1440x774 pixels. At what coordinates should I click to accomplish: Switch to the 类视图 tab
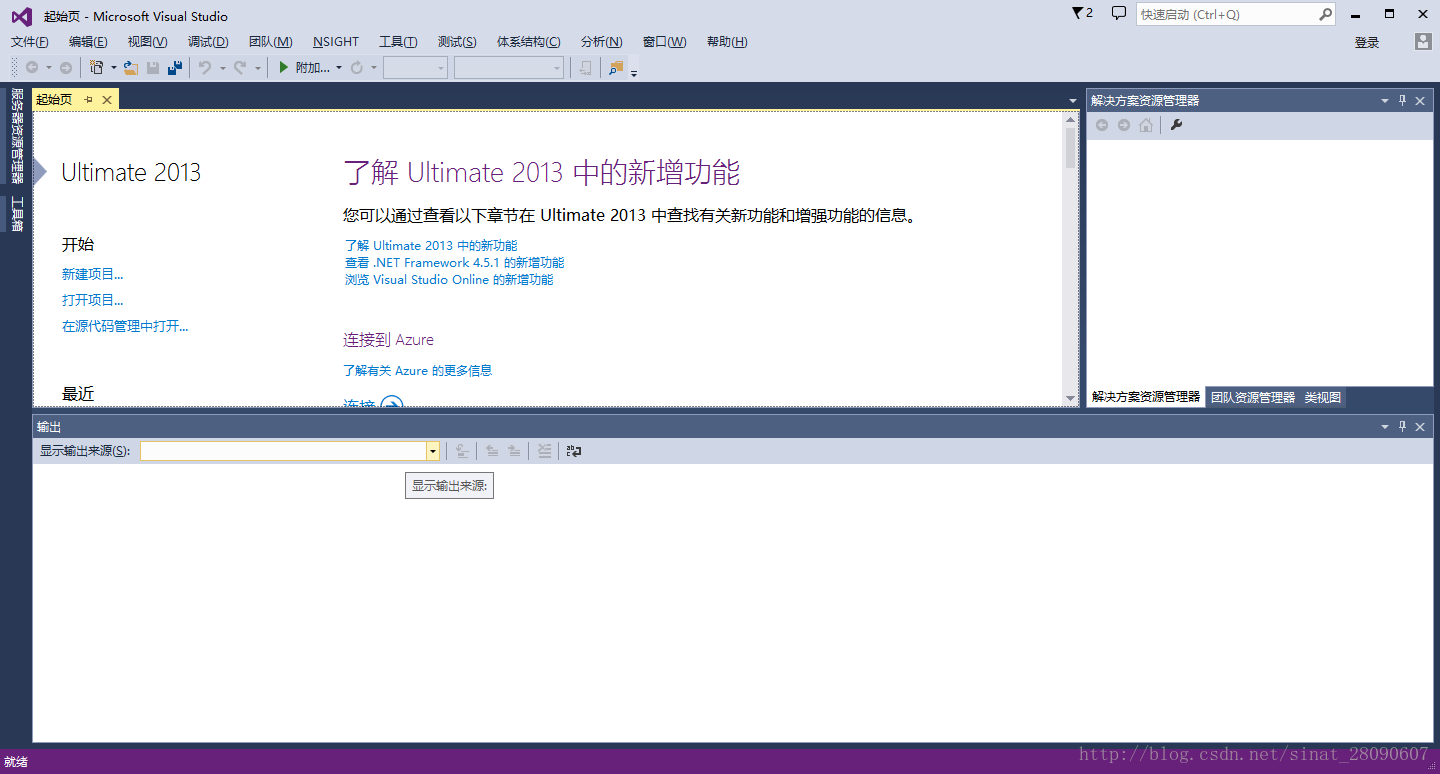1323,397
